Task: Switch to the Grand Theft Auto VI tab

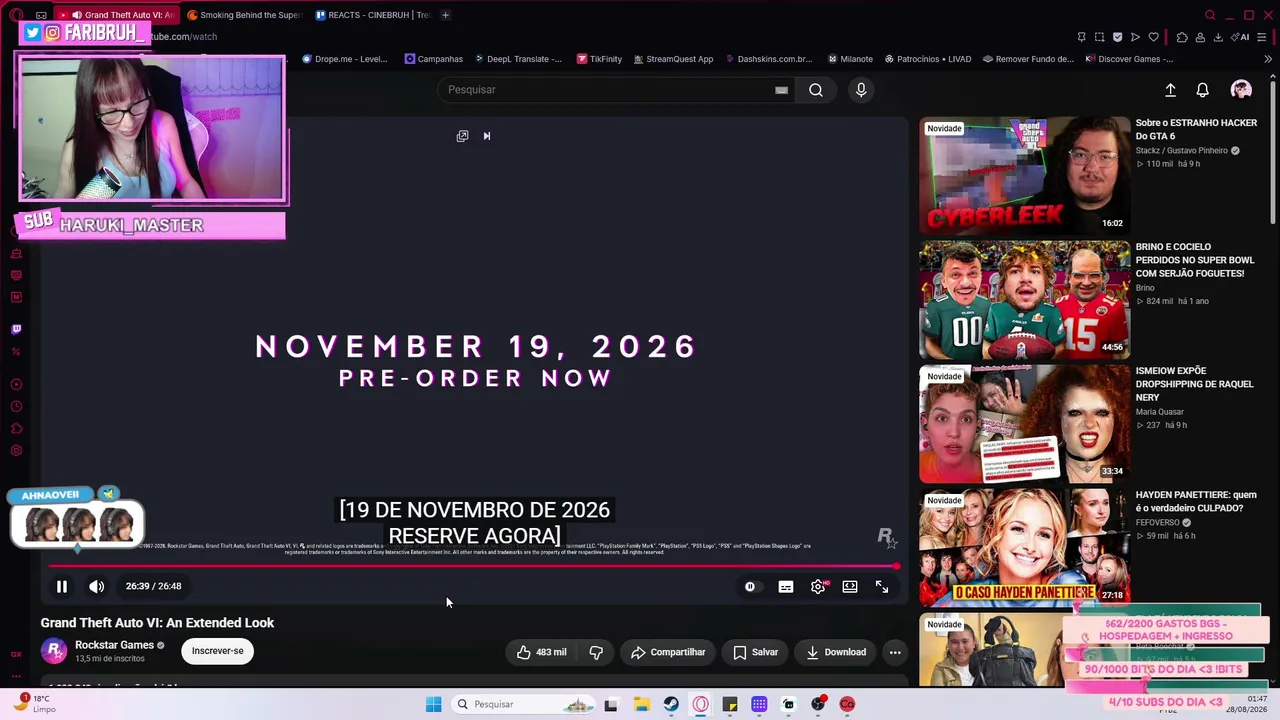Action: tap(118, 15)
